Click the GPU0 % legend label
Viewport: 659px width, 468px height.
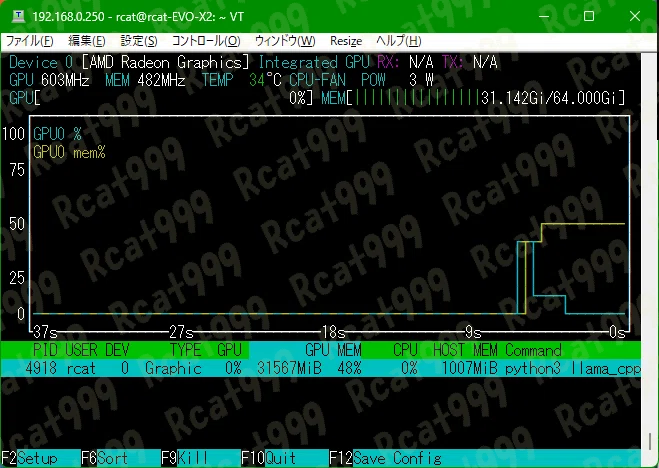pos(57,134)
